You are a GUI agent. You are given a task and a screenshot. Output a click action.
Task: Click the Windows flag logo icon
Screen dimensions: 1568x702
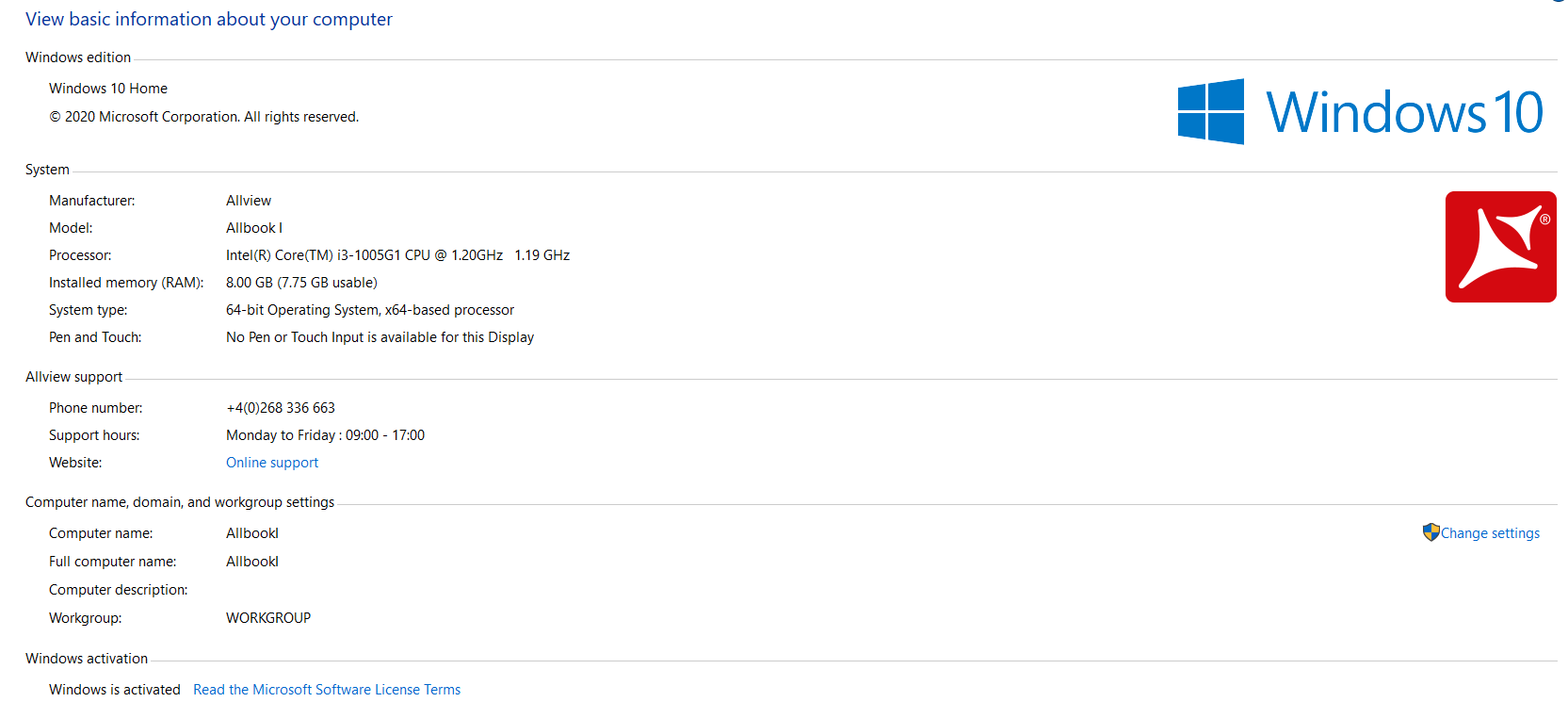(1210, 111)
